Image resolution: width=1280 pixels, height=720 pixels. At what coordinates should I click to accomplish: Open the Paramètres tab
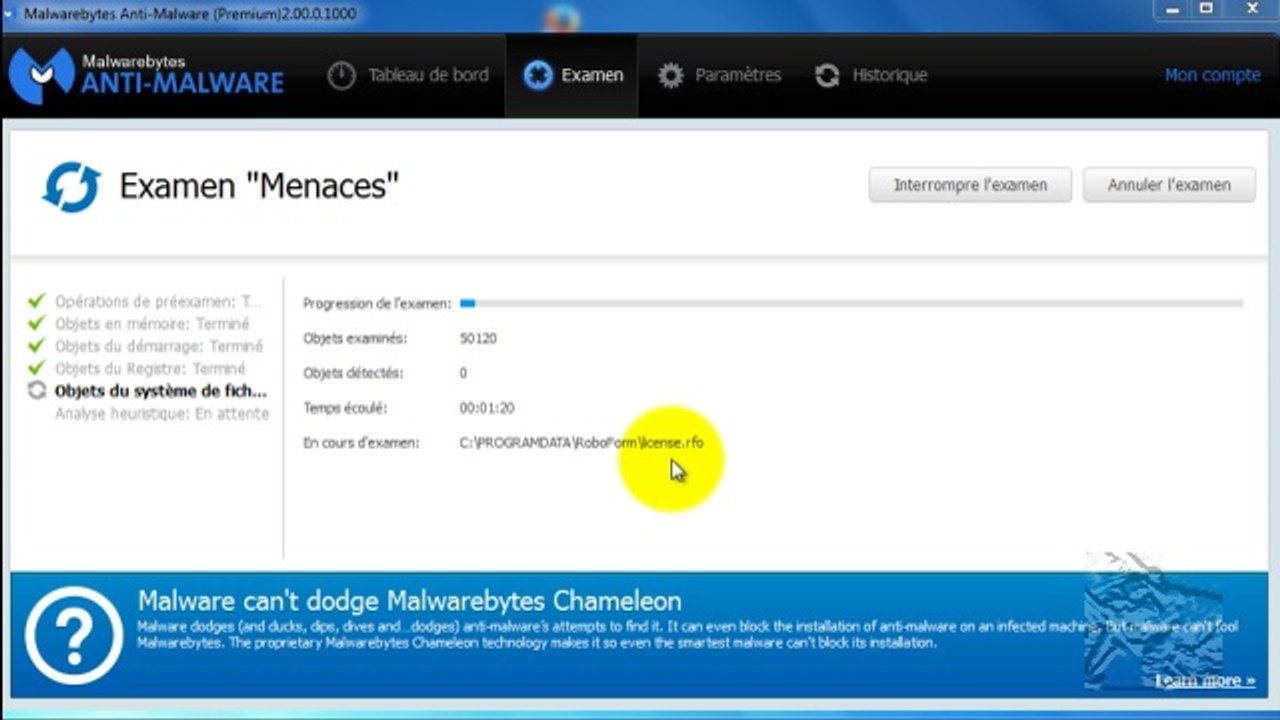pyautogui.click(x=719, y=76)
